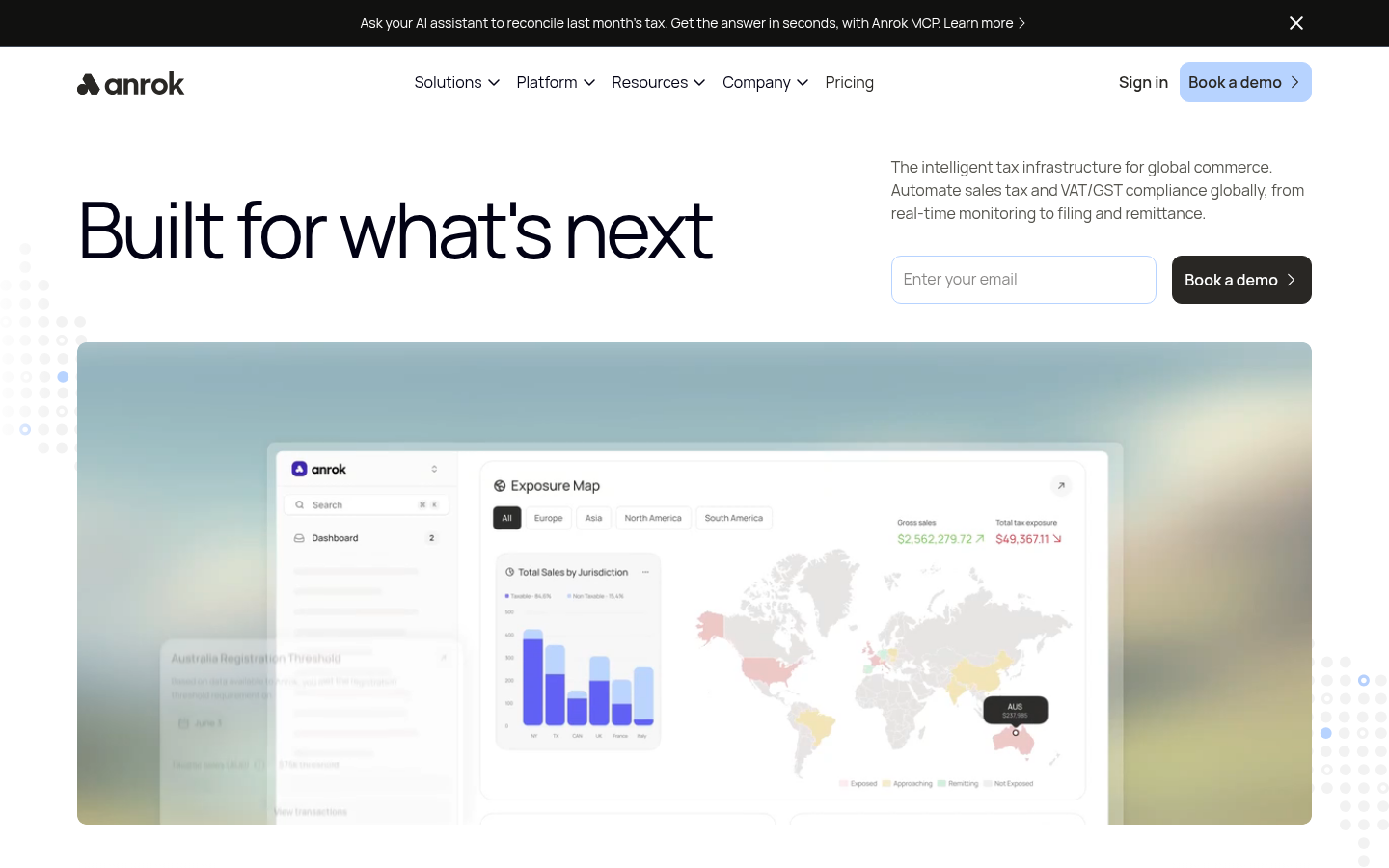Focus the Enter your email field
The height and width of the screenshot is (868, 1389).
[1023, 280]
